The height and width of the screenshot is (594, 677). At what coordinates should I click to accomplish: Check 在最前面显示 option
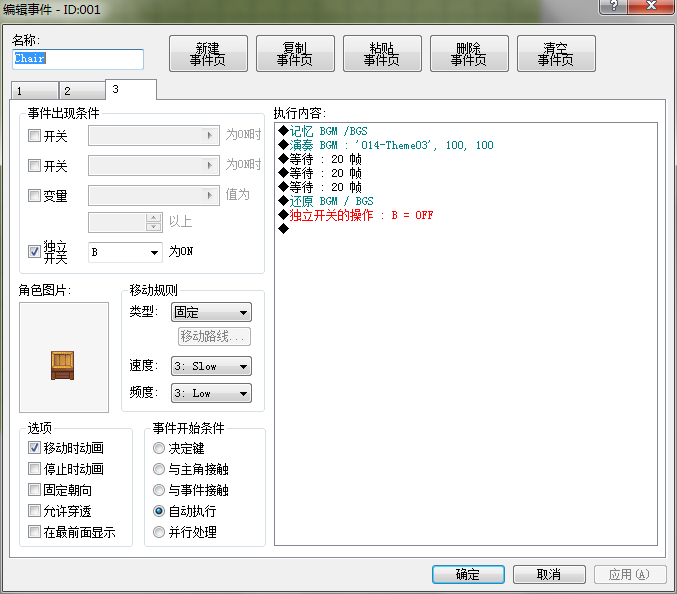pyautogui.click(x=35, y=532)
